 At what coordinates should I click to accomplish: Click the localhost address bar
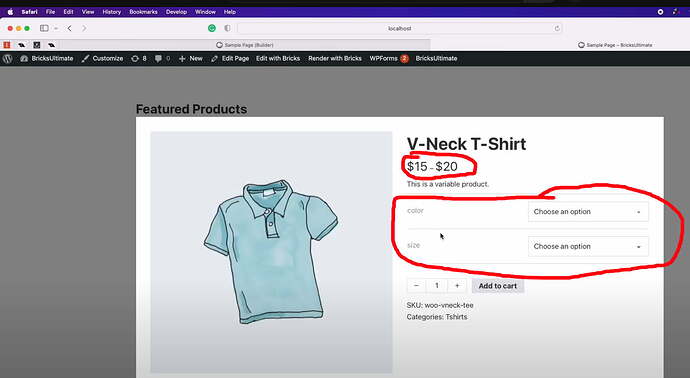point(400,28)
